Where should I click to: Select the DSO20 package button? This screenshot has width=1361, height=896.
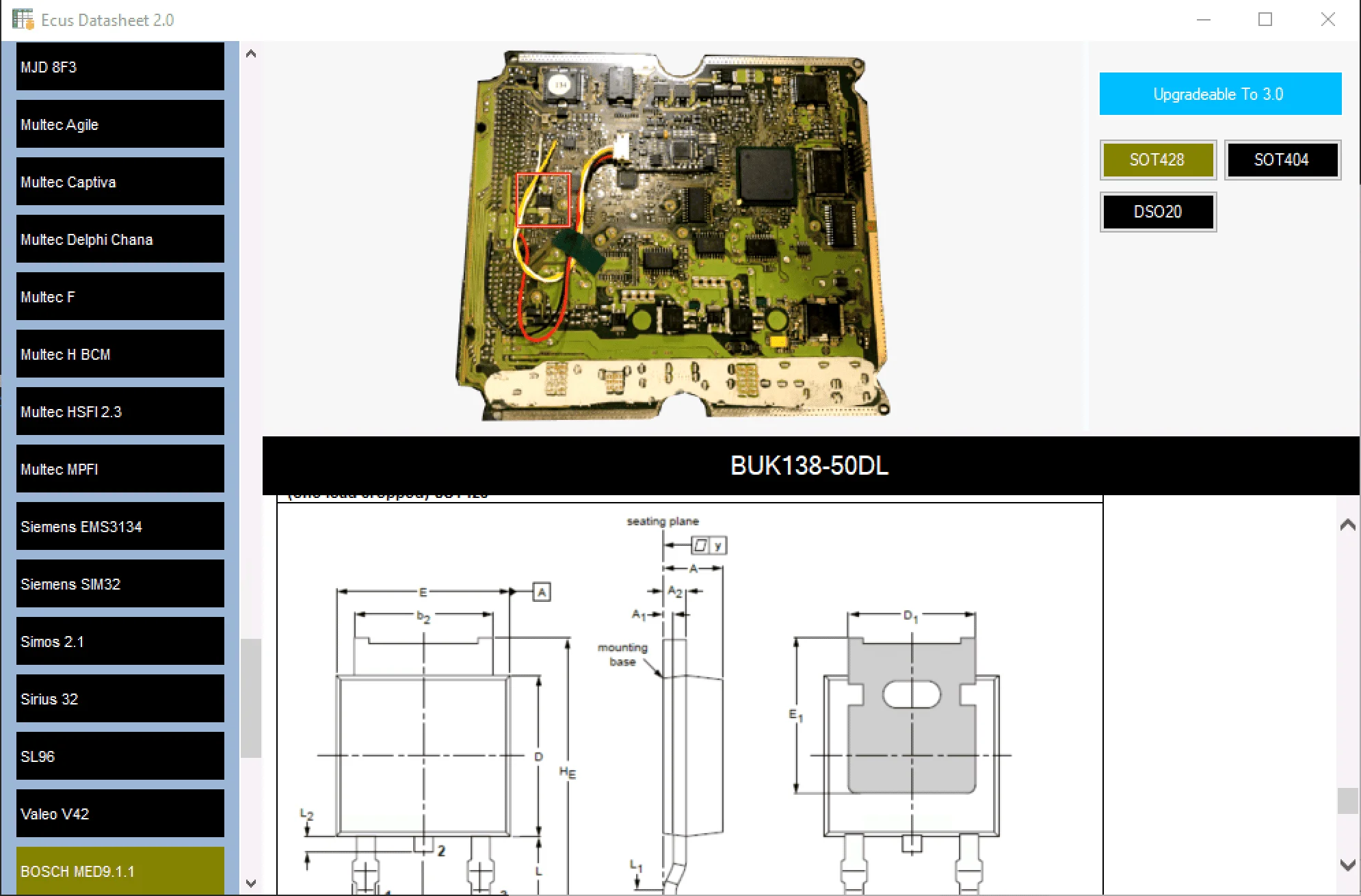(1157, 212)
